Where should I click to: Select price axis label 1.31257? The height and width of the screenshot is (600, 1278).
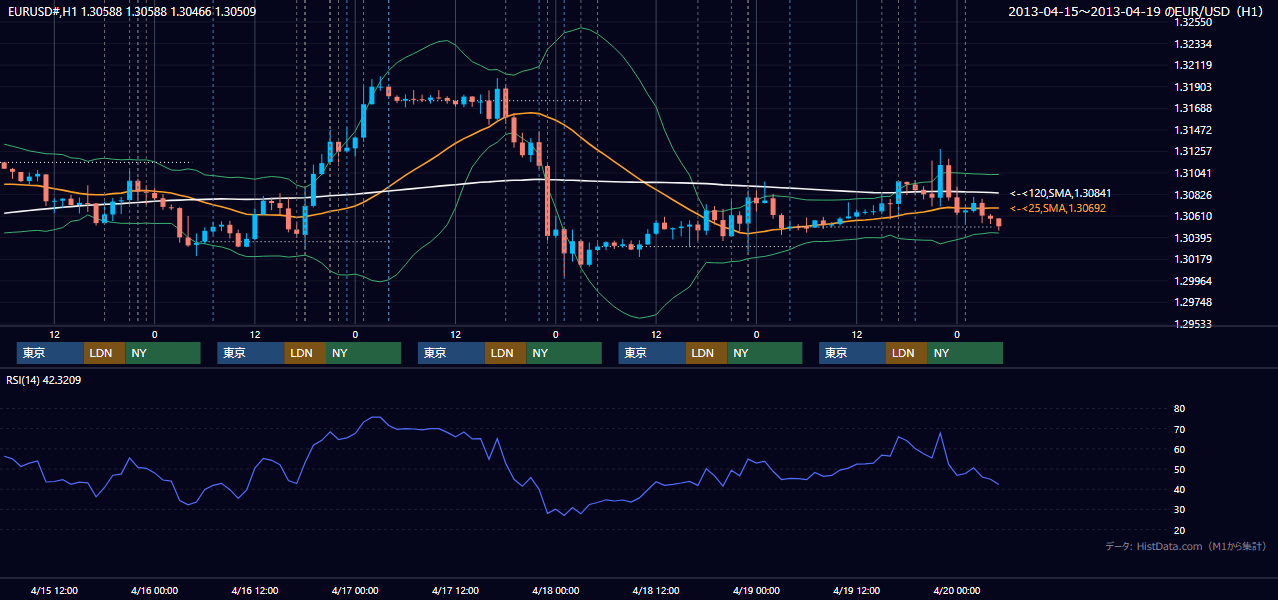tap(1193, 151)
